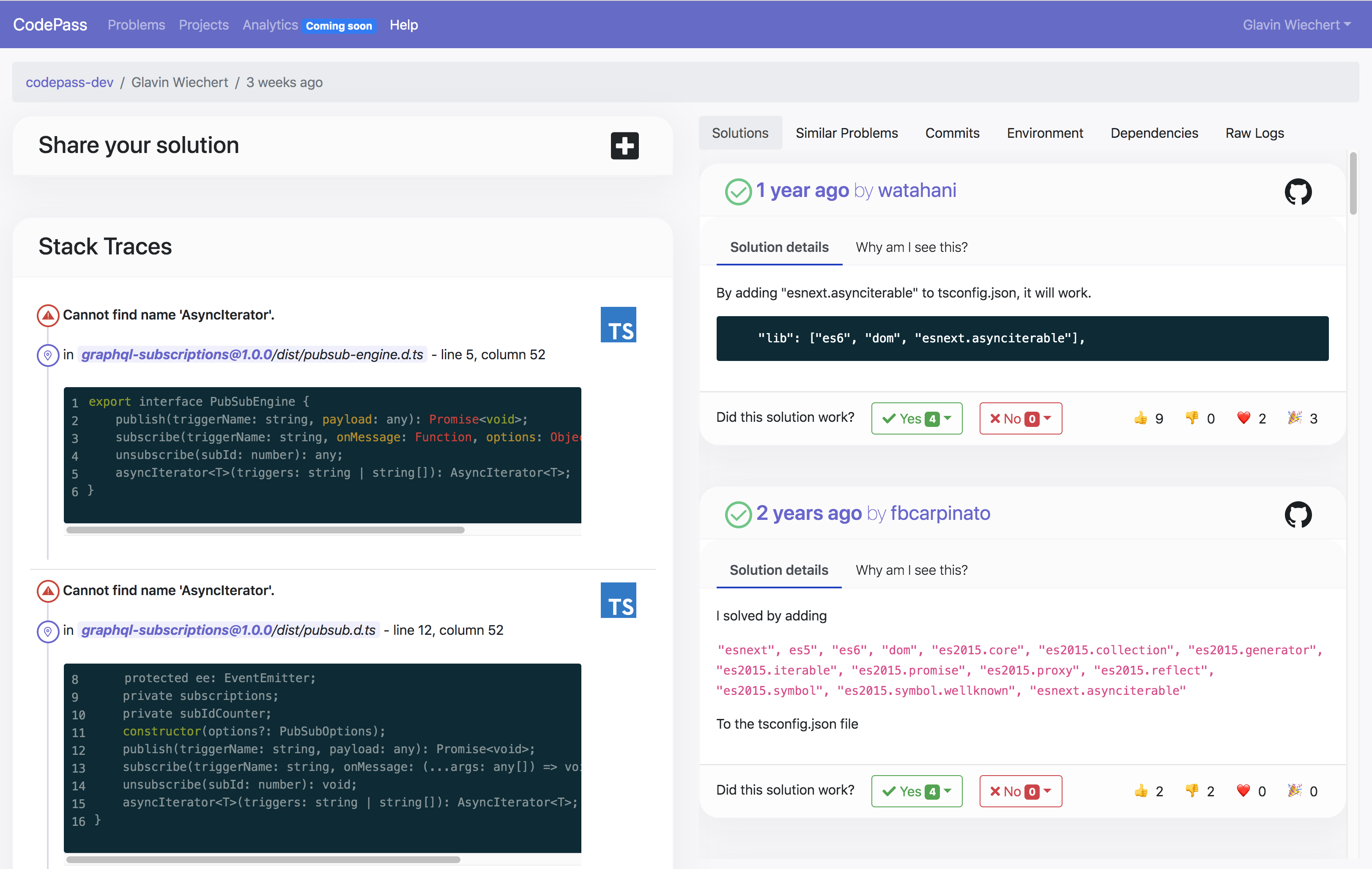Toggle the heart reaction on fbcarpinato's solution
Viewport: 1372px width, 869px height.
click(x=1242, y=791)
